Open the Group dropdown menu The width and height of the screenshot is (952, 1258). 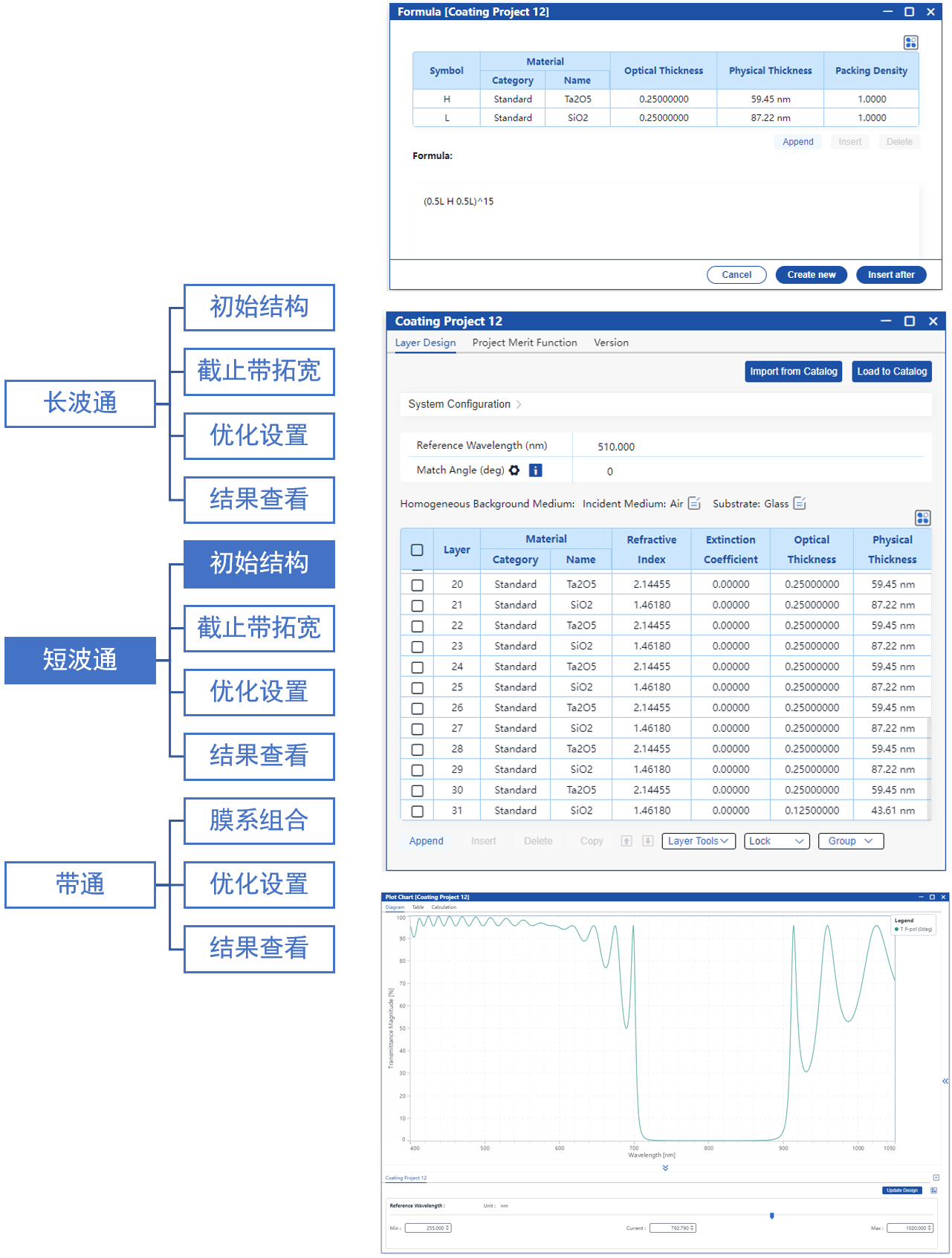pyautogui.click(x=850, y=841)
